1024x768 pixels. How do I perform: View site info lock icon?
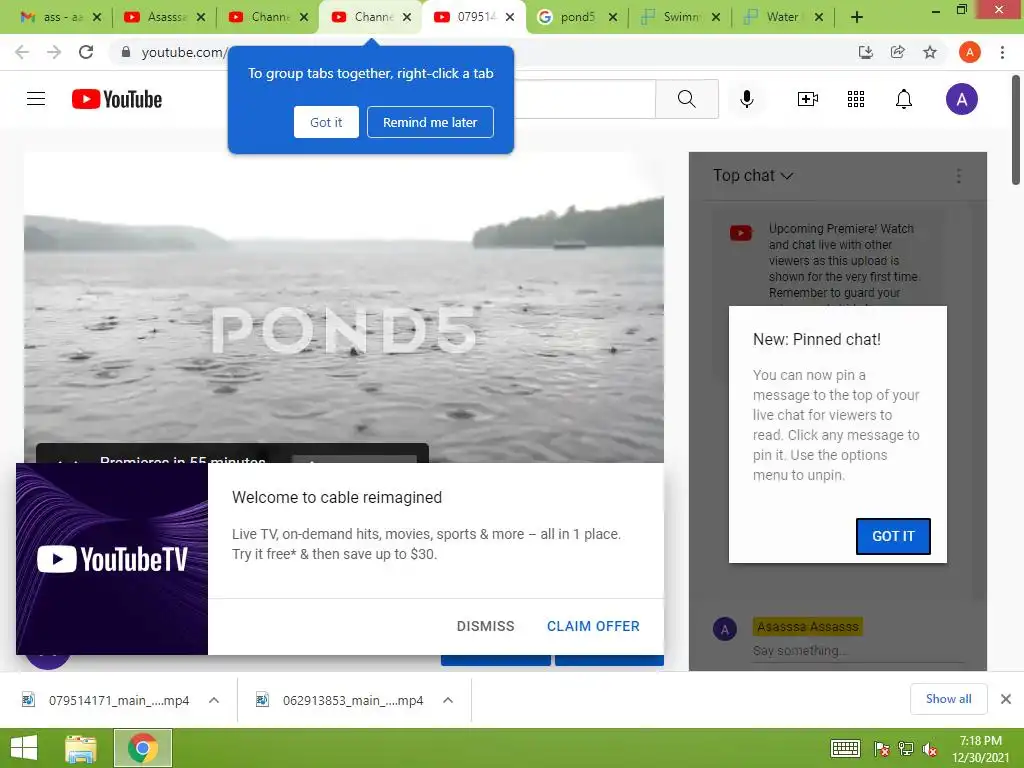(x=126, y=52)
